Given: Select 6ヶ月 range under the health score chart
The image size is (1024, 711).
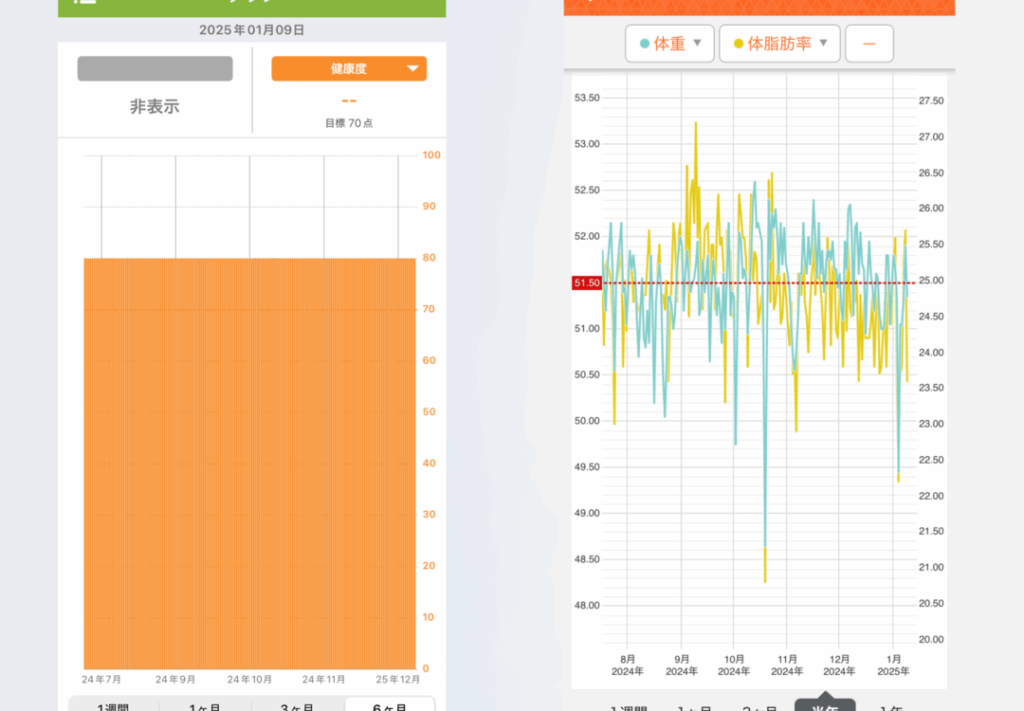Looking at the screenshot, I should 389,706.
